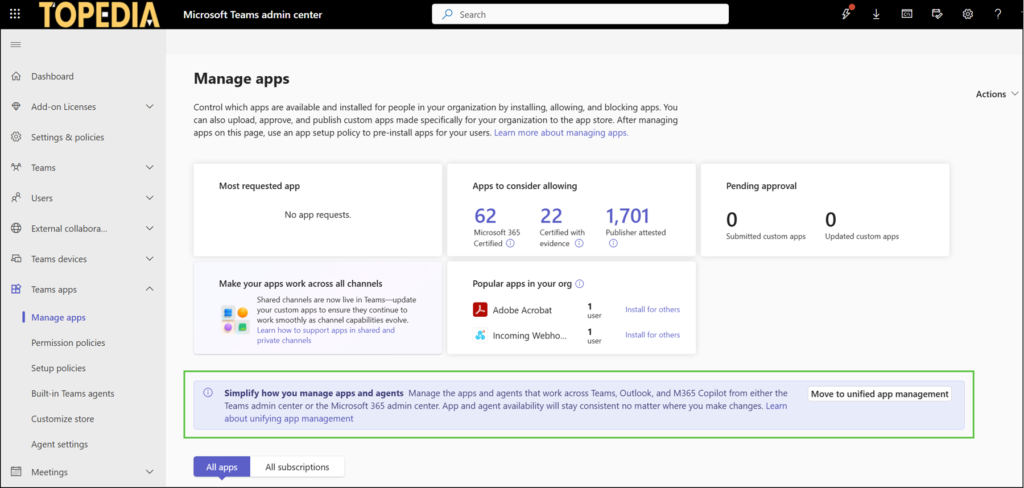This screenshot has width=1024, height=488.
Task: Click the Teams devices icon
Action: 16,259
